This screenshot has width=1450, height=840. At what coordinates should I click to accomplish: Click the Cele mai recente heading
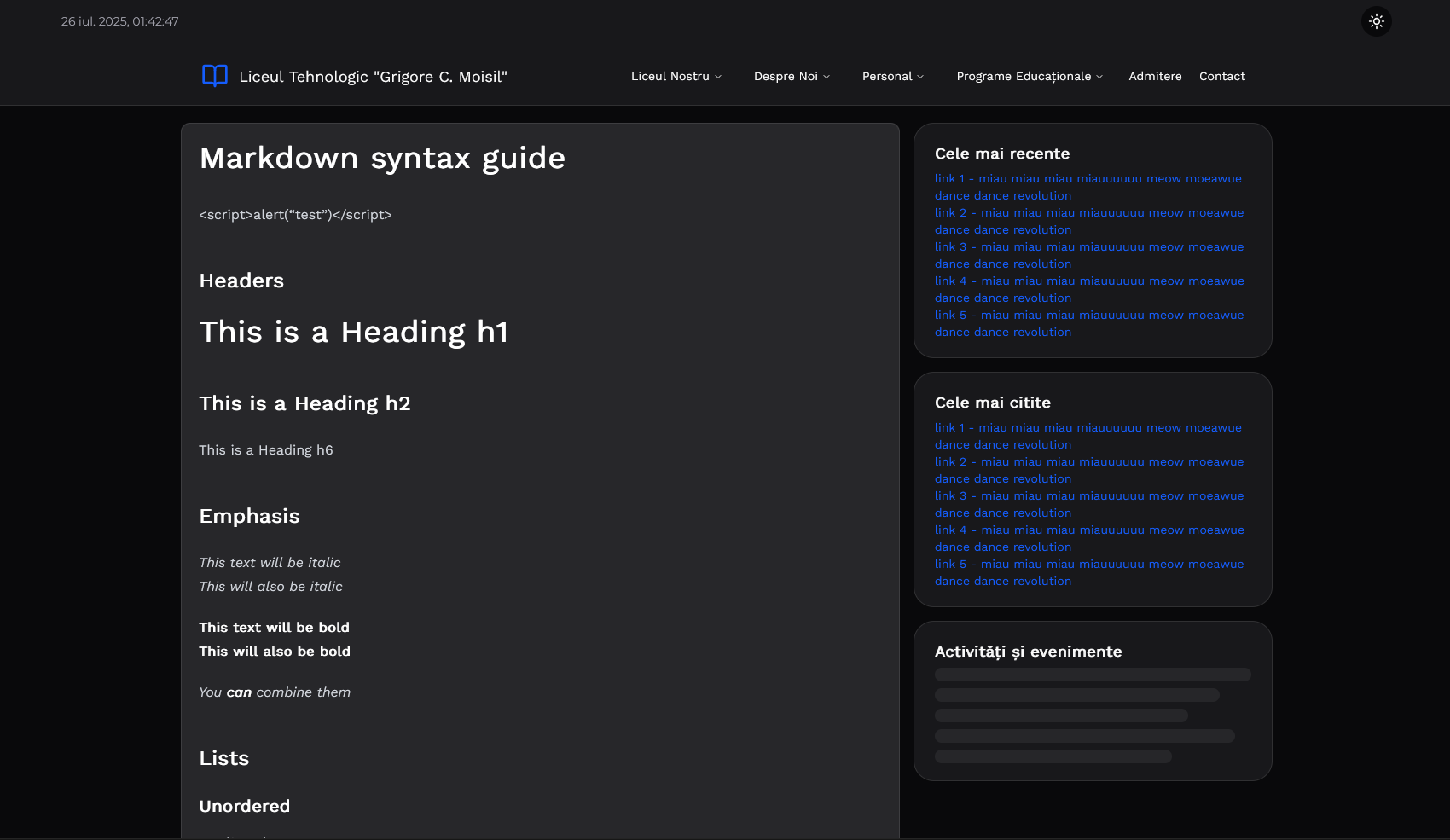(1002, 154)
